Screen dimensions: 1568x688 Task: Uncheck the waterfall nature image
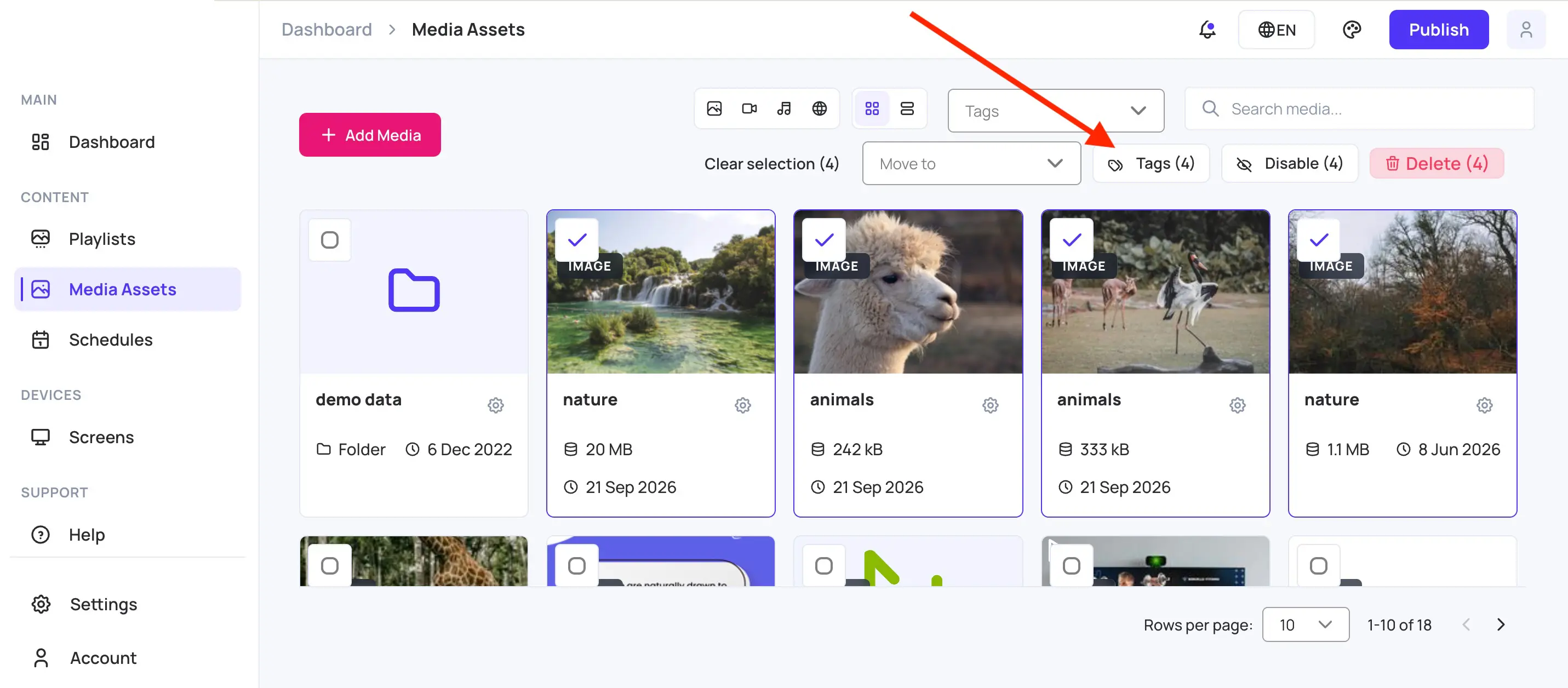point(577,240)
